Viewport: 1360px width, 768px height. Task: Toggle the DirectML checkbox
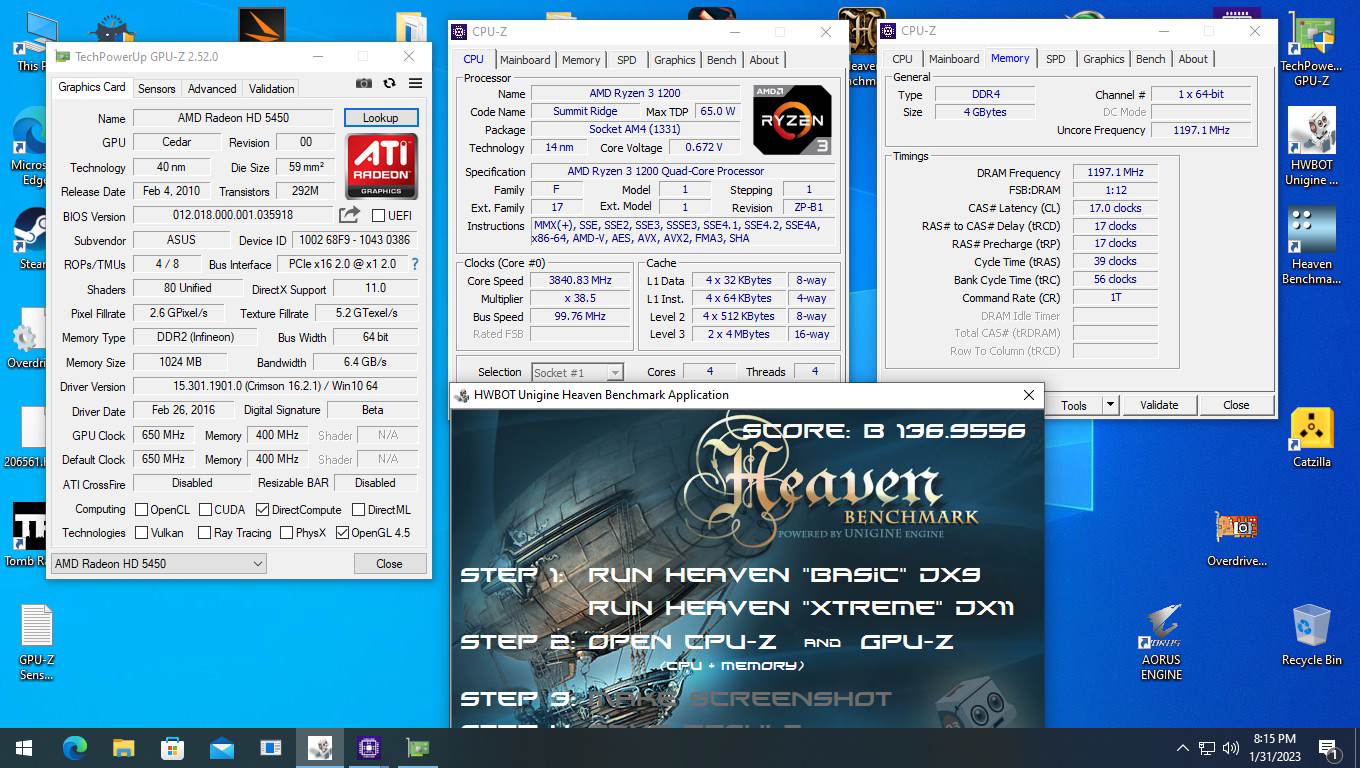357,509
